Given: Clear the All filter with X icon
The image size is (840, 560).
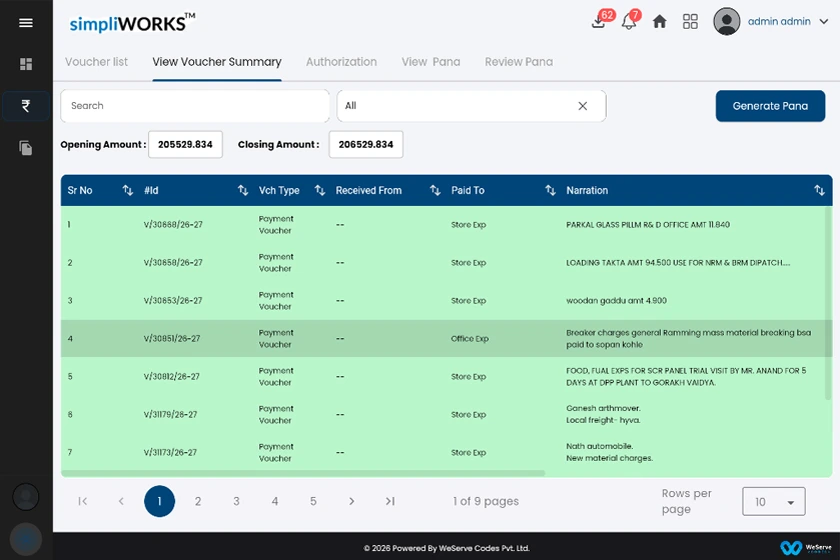Looking at the screenshot, I should [x=583, y=106].
